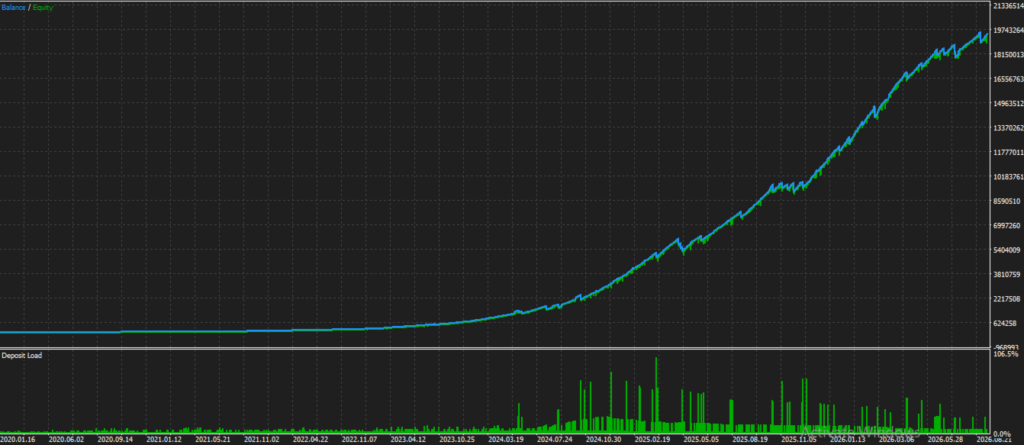The width and height of the screenshot is (1024, 445).
Task: Click the 2020.01.16 date label
Action: click(16, 440)
